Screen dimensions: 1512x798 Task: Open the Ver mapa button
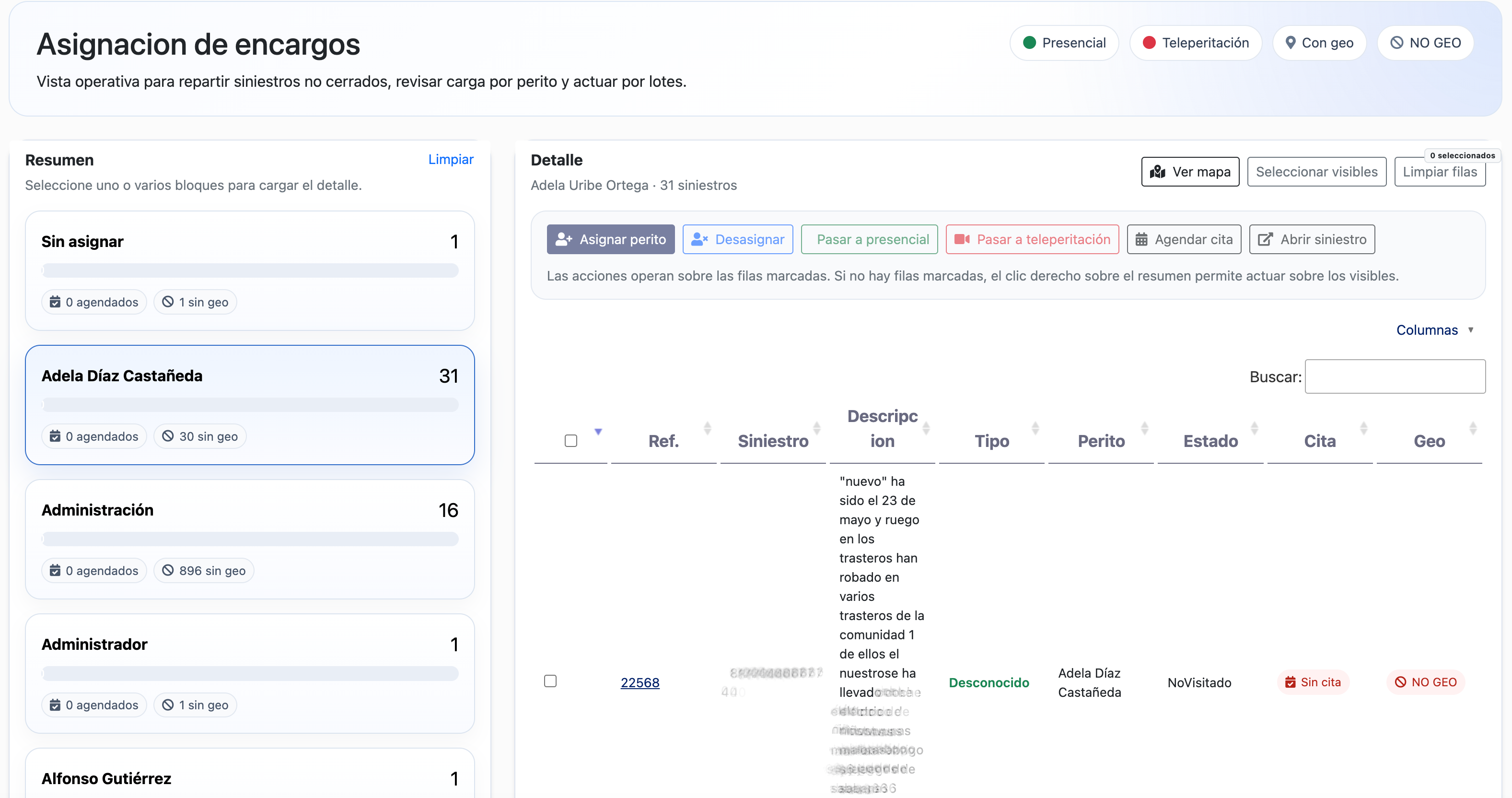point(1190,172)
